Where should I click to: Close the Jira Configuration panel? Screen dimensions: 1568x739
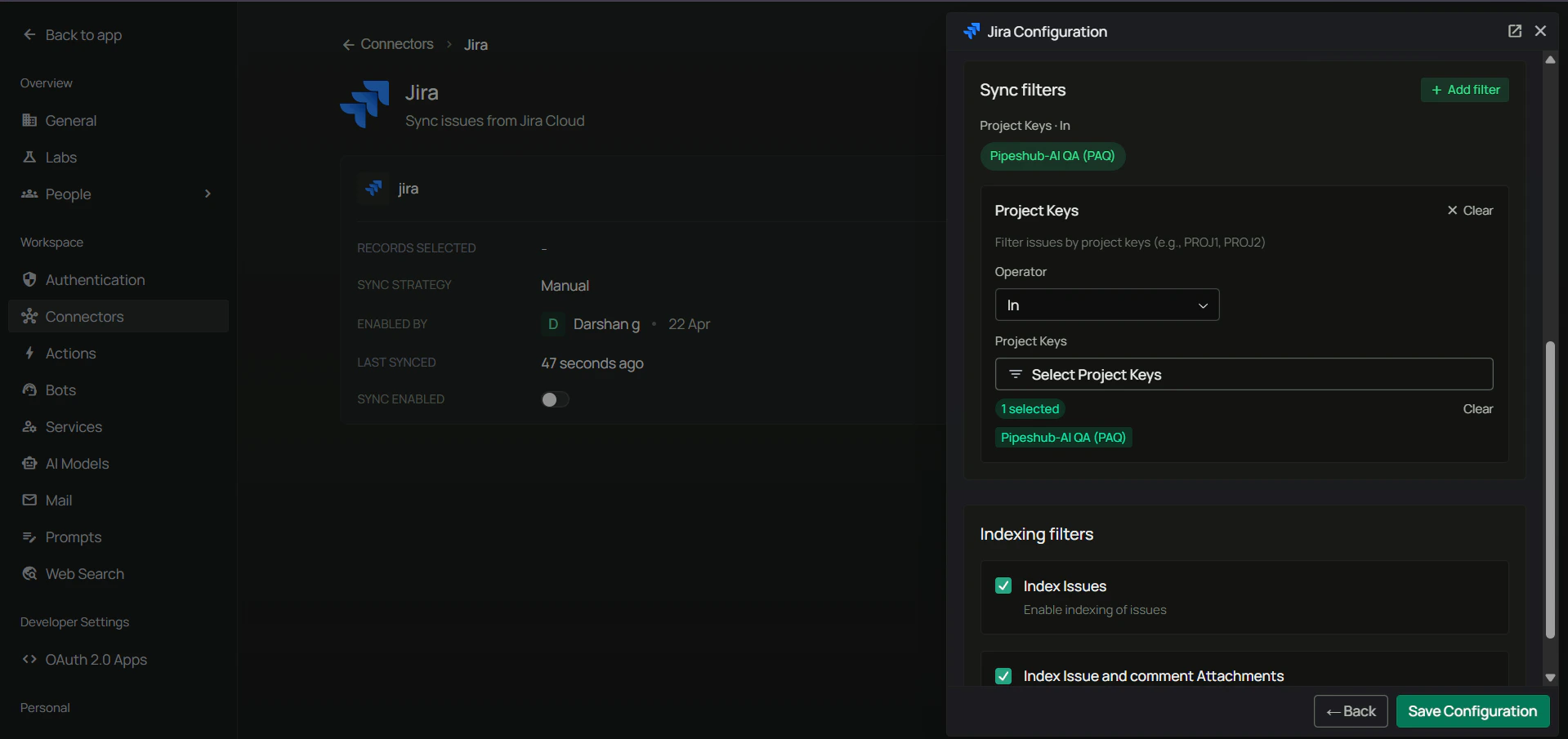[1540, 31]
